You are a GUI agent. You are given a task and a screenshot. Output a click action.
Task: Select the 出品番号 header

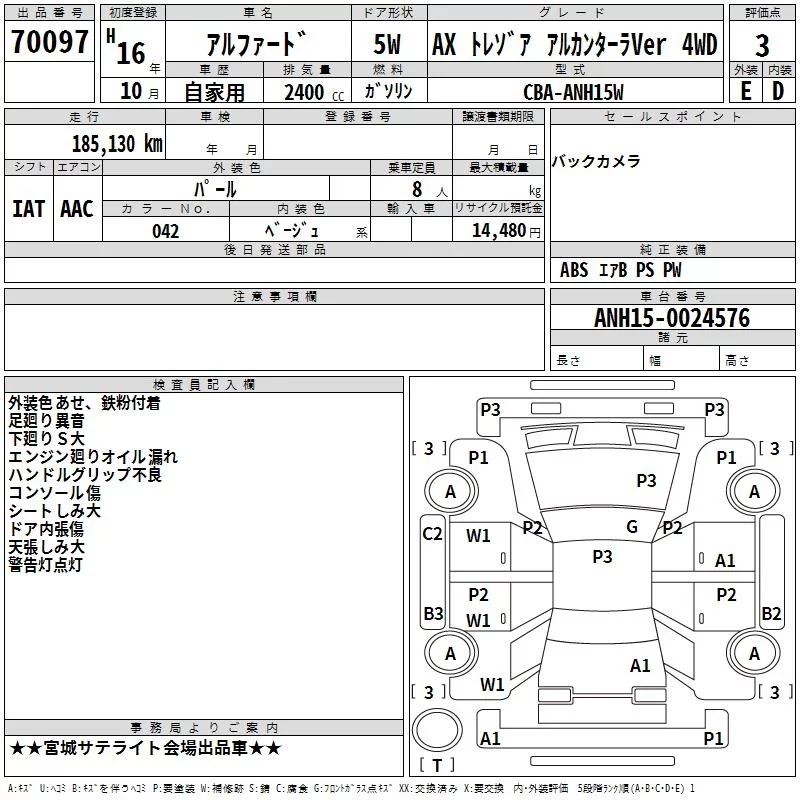[x=49, y=13]
